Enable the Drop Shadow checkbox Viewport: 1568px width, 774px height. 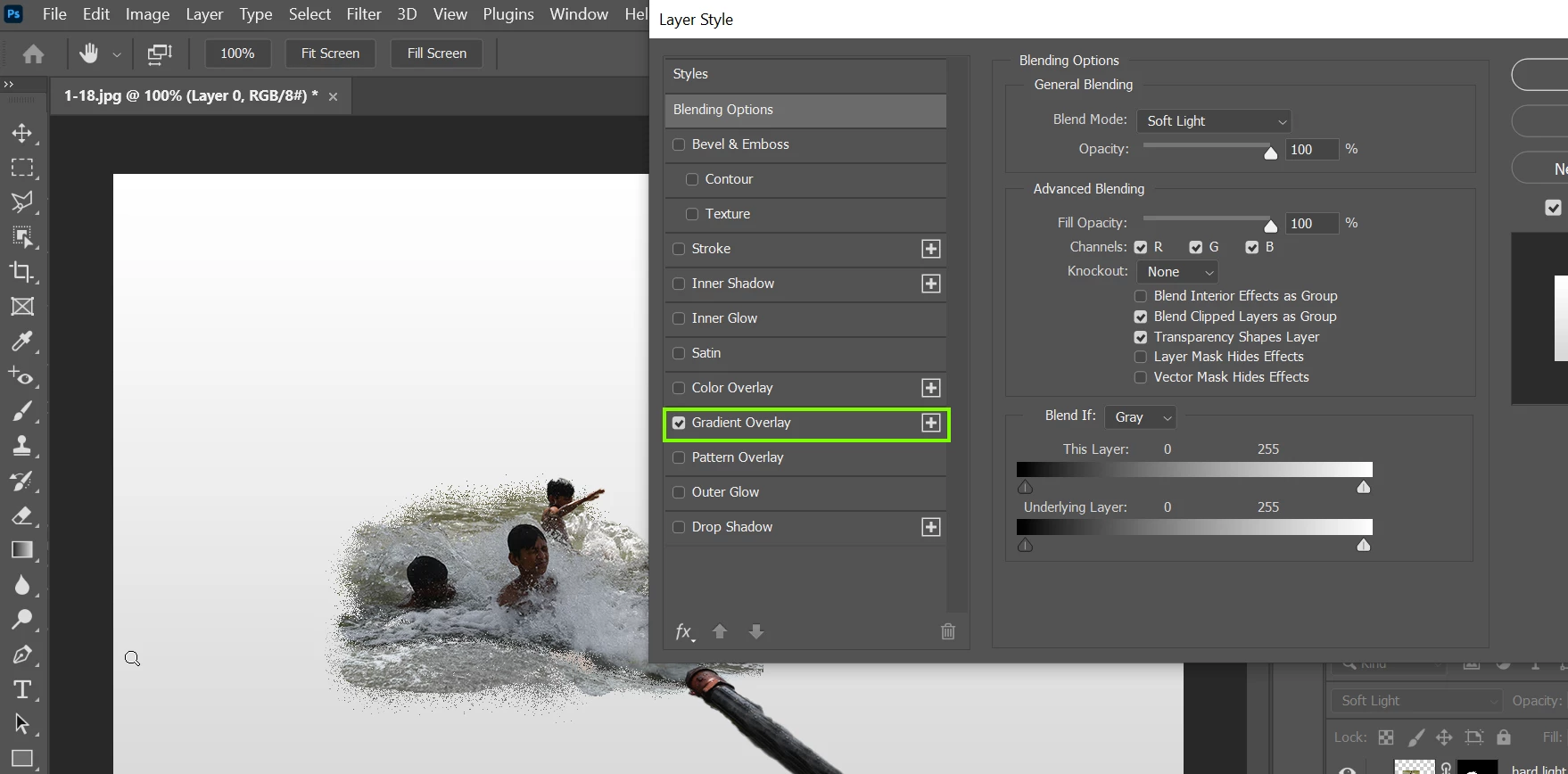click(679, 527)
